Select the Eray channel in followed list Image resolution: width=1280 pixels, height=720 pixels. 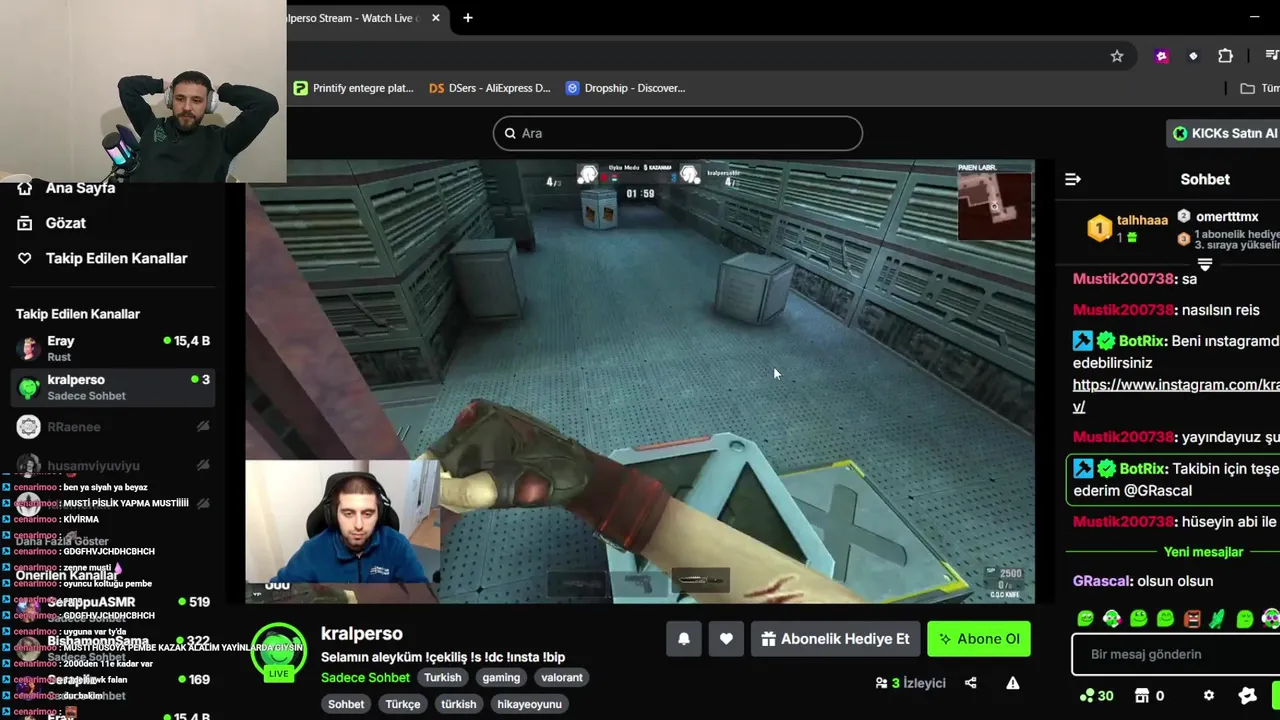point(113,348)
